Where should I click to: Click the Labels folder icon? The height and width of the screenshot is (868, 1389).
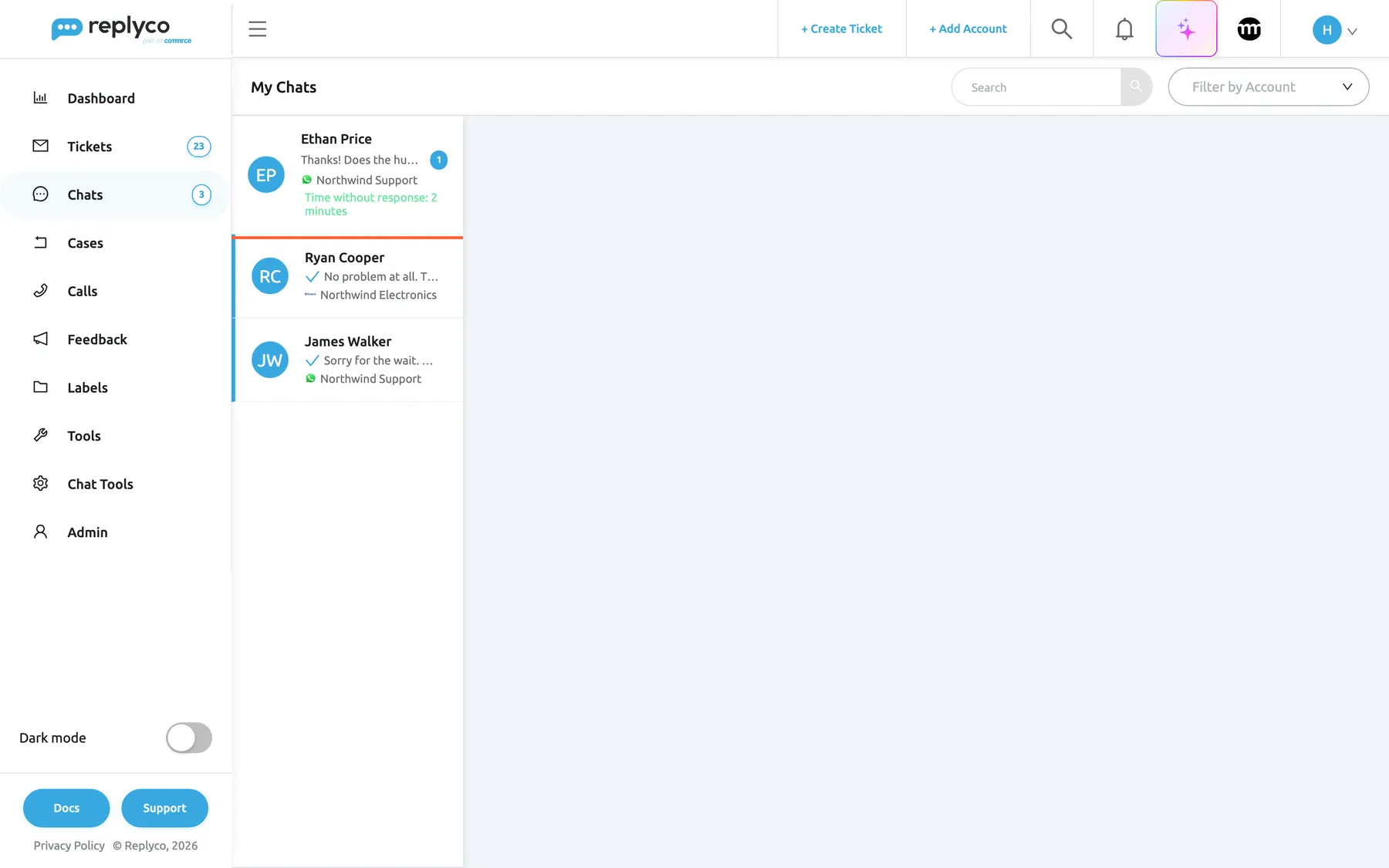[40, 387]
